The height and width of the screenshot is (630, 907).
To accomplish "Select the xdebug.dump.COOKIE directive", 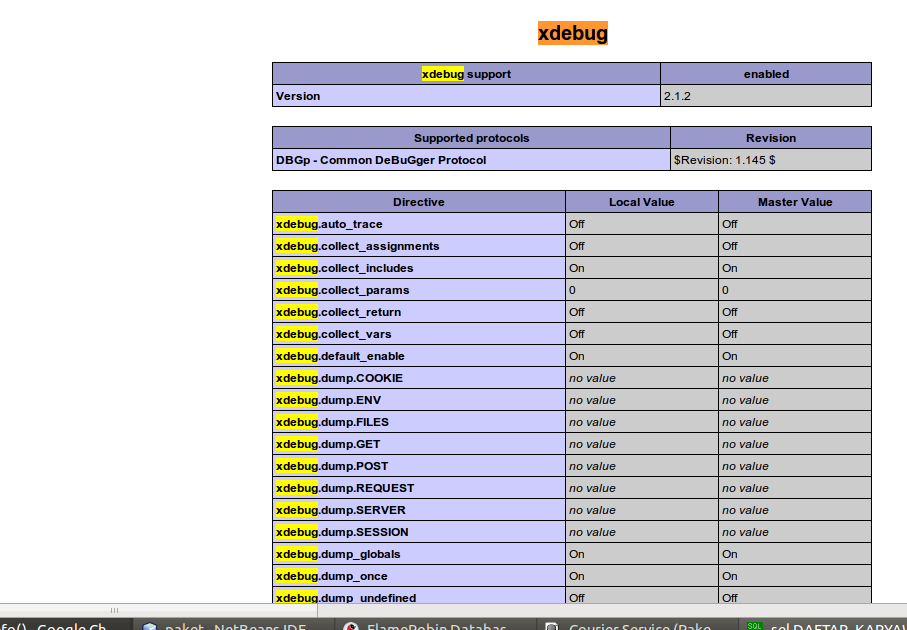I will (419, 378).
